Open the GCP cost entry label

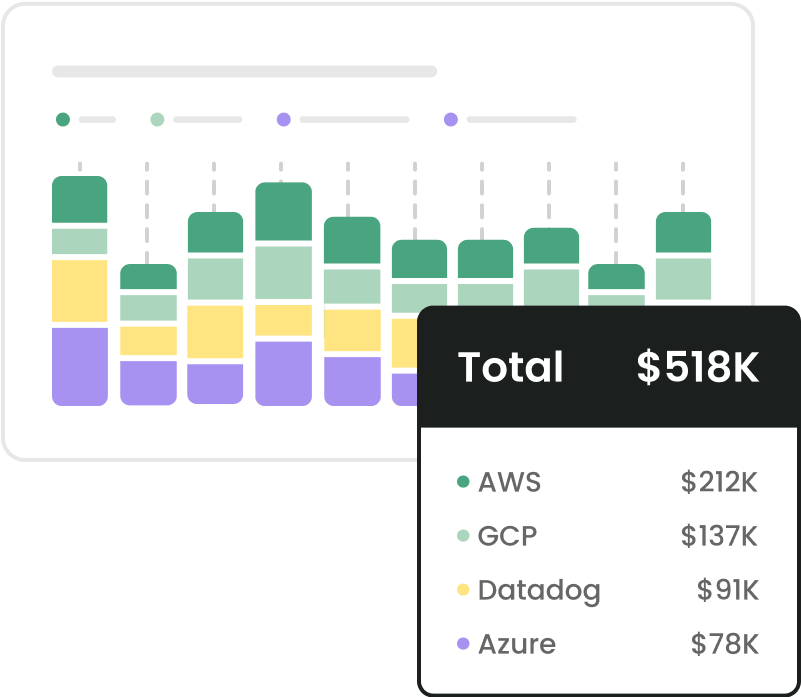(x=507, y=536)
